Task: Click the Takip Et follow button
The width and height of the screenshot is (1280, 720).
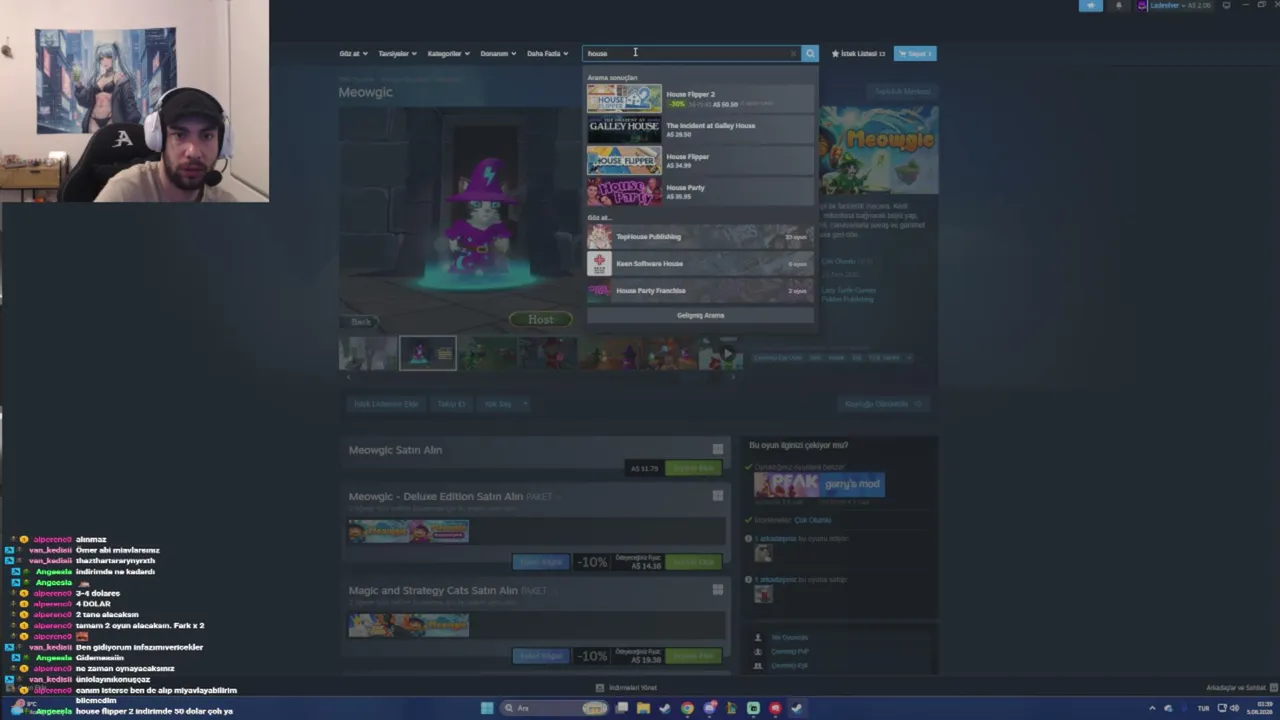Action: tap(451, 404)
